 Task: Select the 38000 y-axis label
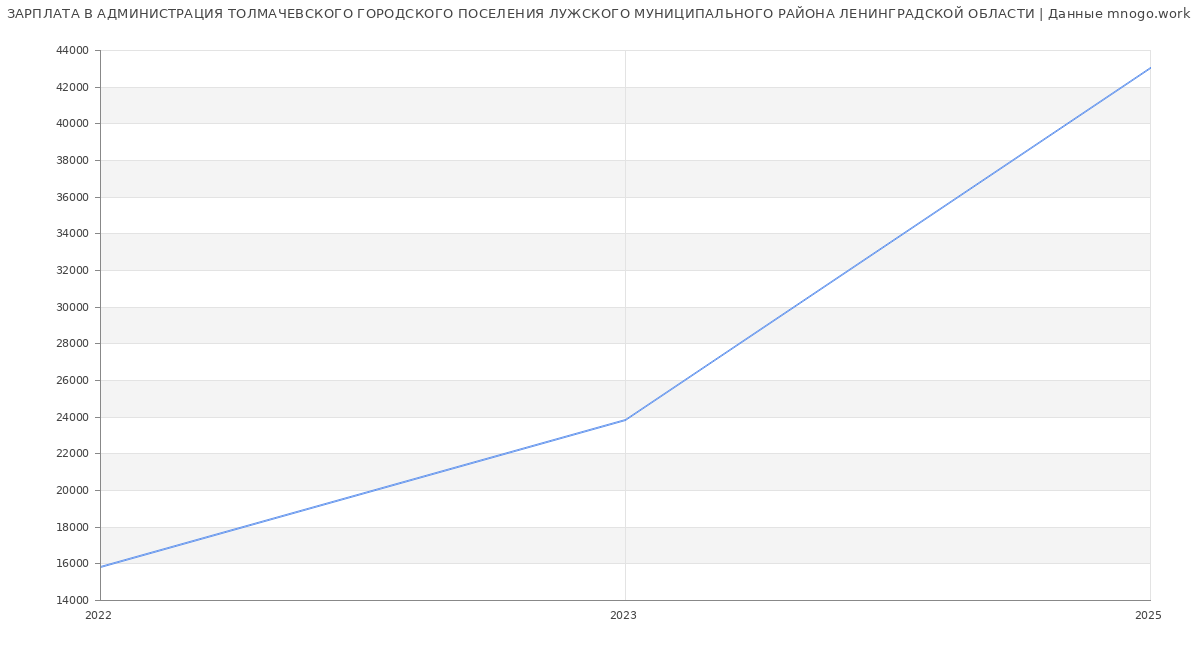[x=72, y=161]
